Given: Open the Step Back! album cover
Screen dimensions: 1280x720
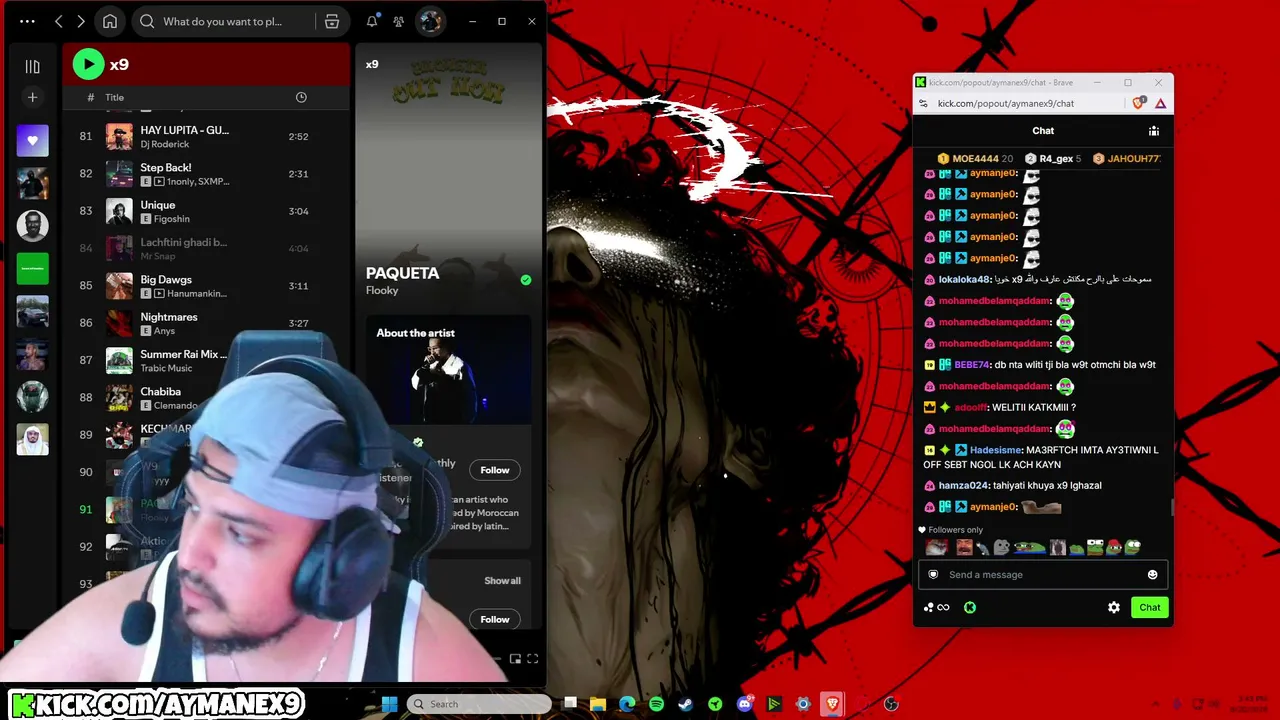Looking at the screenshot, I should tap(119, 174).
